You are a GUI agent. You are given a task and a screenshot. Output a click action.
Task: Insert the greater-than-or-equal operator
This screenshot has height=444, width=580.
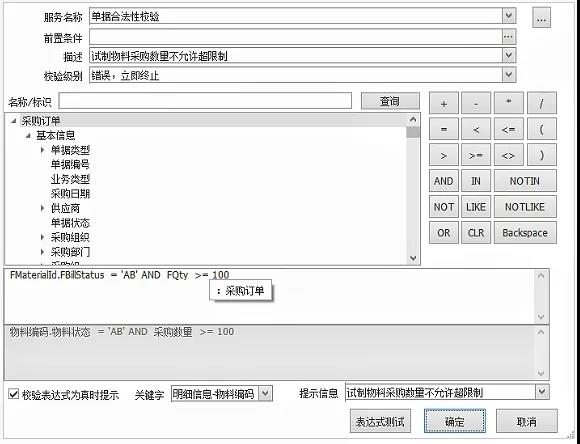click(x=476, y=155)
